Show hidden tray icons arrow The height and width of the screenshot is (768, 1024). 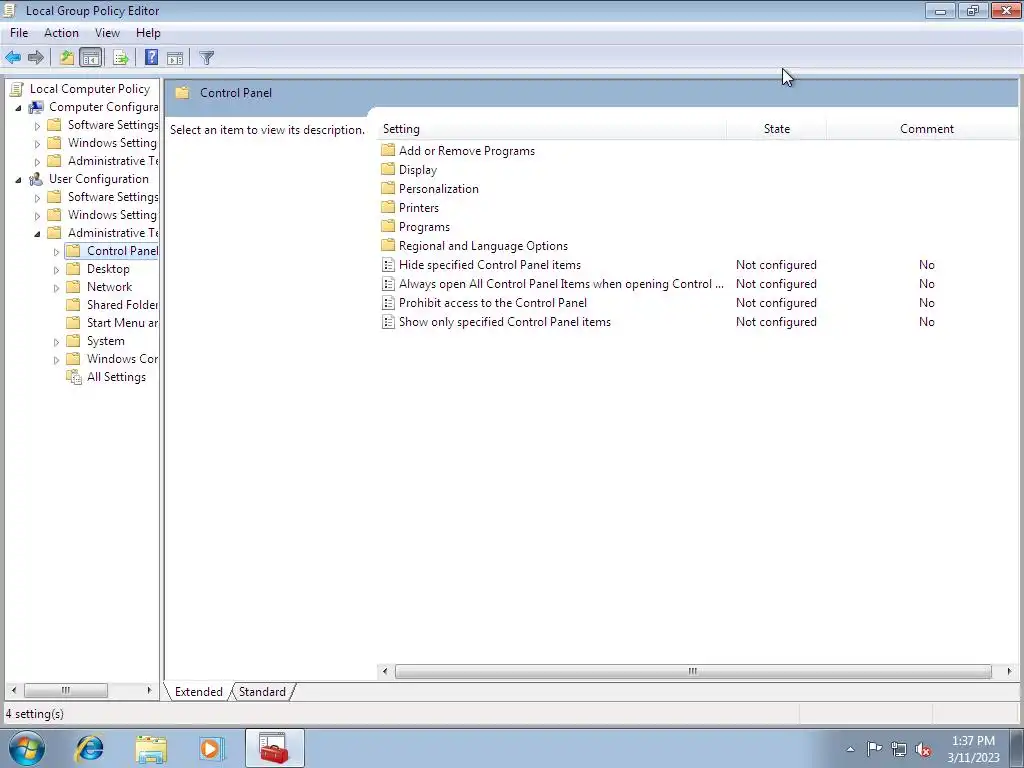click(x=850, y=749)
